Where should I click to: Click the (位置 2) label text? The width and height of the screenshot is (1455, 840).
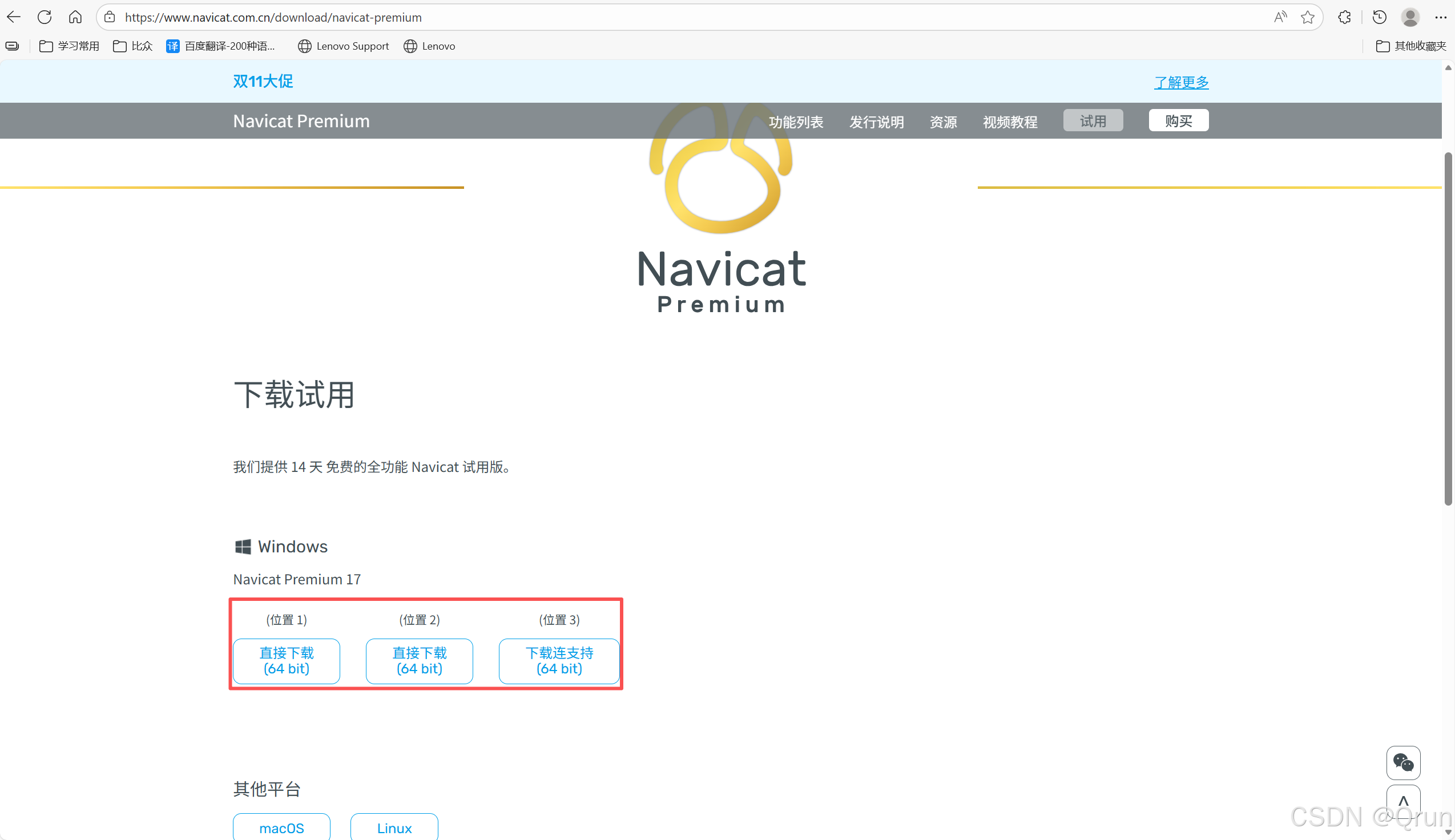tap(420, 620)
